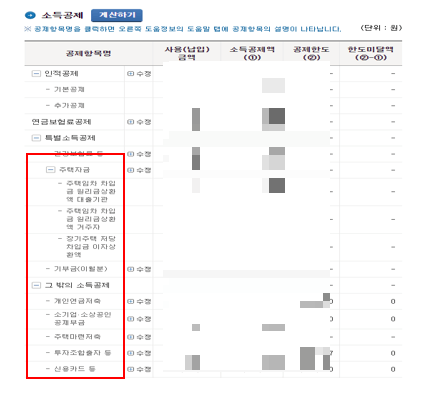
Task: Click the 개인연금저축 item name
Action: point(77,301)
